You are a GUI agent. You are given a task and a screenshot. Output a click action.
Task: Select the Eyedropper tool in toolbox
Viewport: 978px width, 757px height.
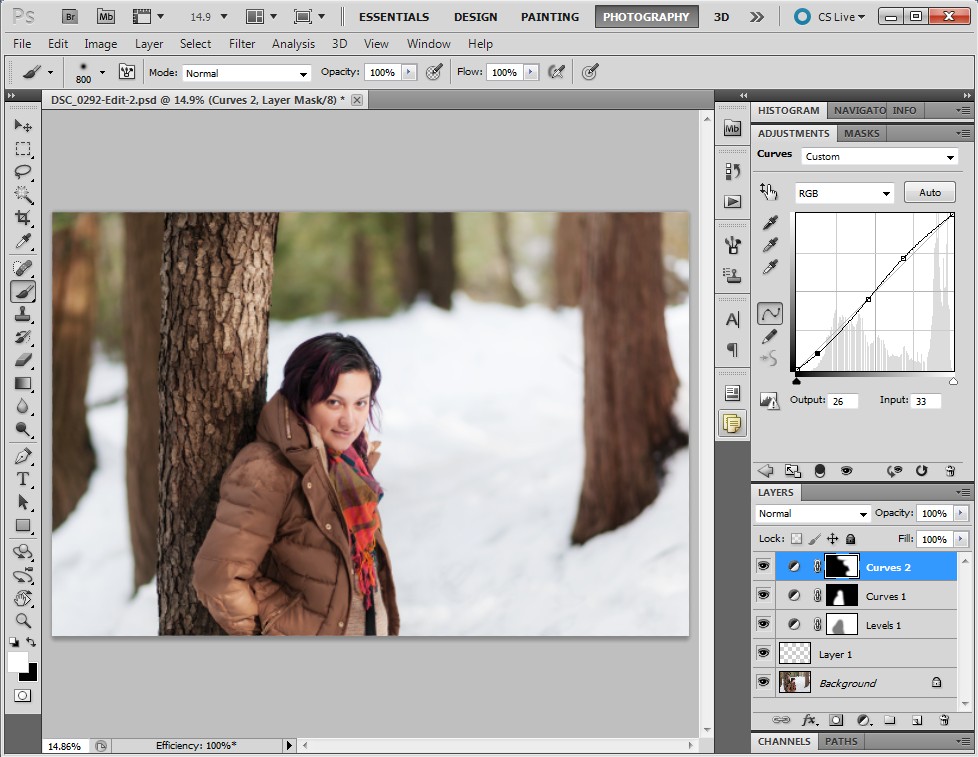(23, 242)
